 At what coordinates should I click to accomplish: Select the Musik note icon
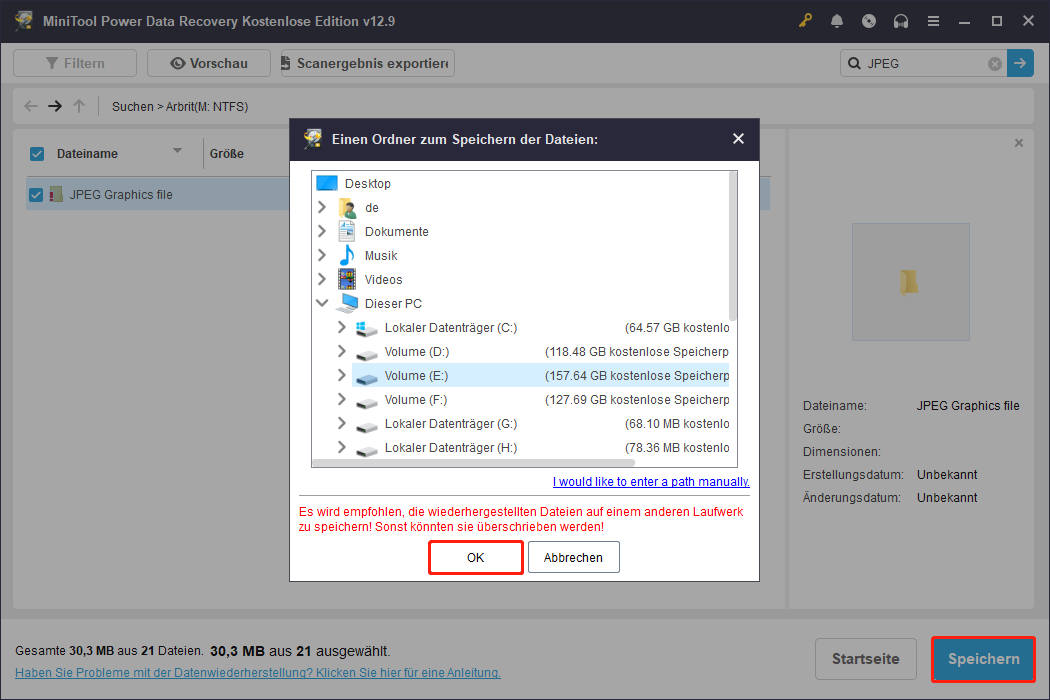coord(347,255)
